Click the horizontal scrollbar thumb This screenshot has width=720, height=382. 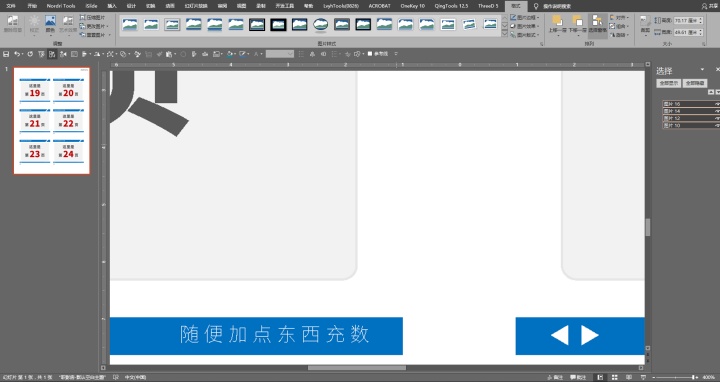point(357,368)
